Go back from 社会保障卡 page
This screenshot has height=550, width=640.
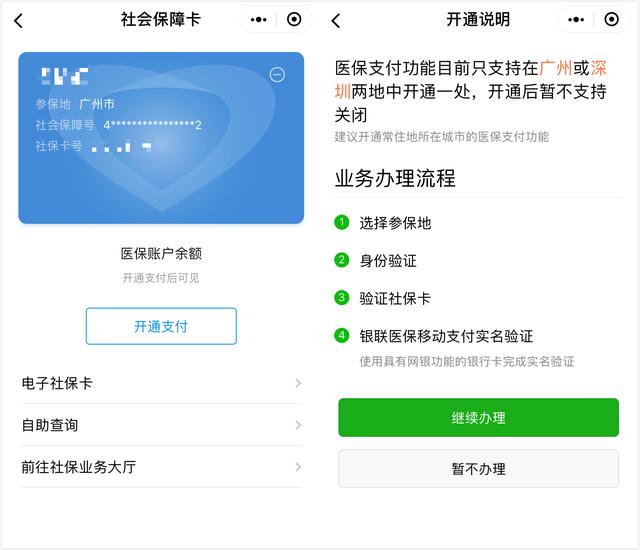(x=18, y=20)
